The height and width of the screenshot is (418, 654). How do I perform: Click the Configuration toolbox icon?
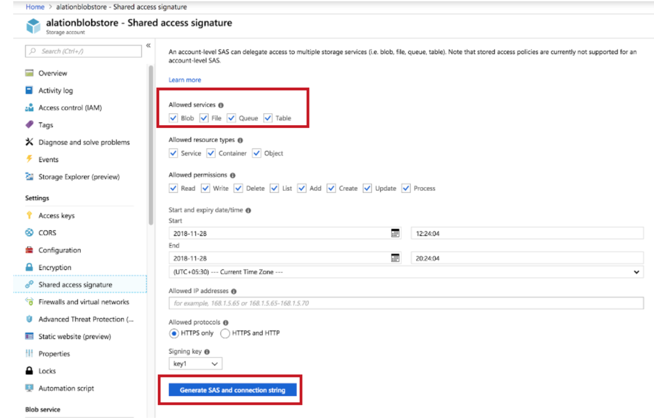pyautogui.click(x=29, y=250)
